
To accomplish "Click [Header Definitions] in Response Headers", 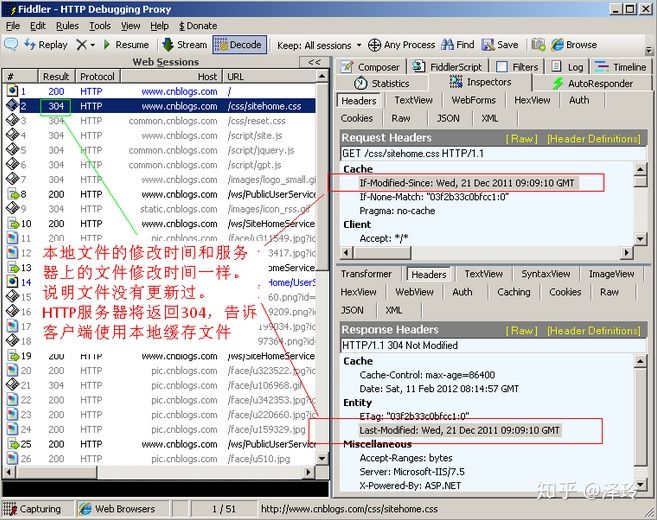I will pos(594,331).
